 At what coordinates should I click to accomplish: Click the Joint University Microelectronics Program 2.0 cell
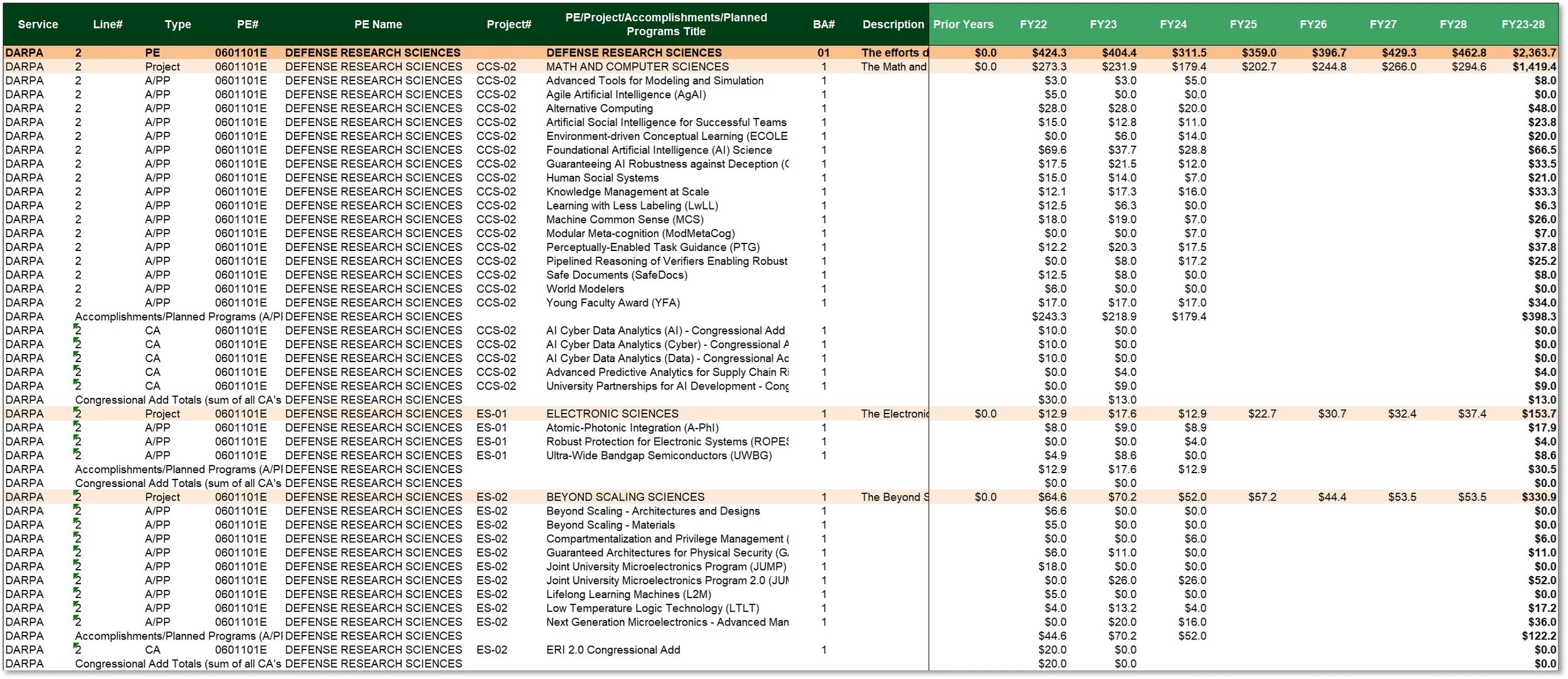click(x=667, y=580)
